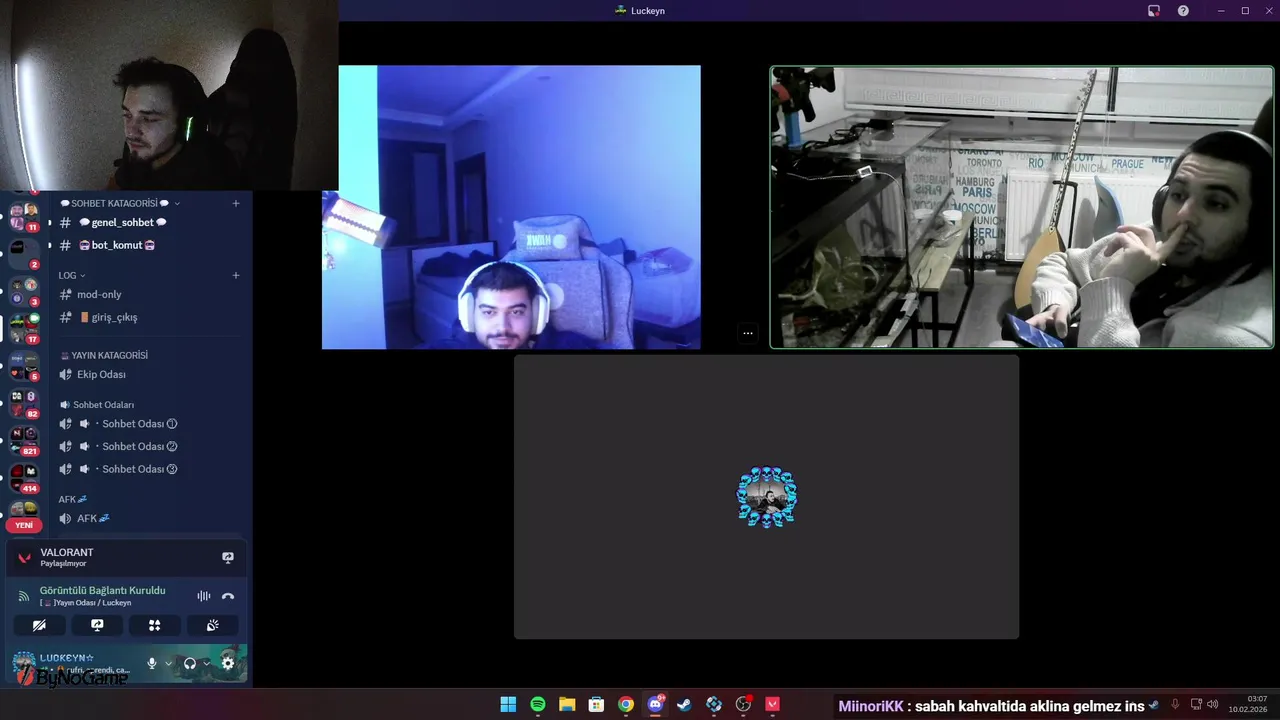Stream VALORANT with the share-game icon
This screenshot has height=720, width=1280.
click(x=228, y=557)
